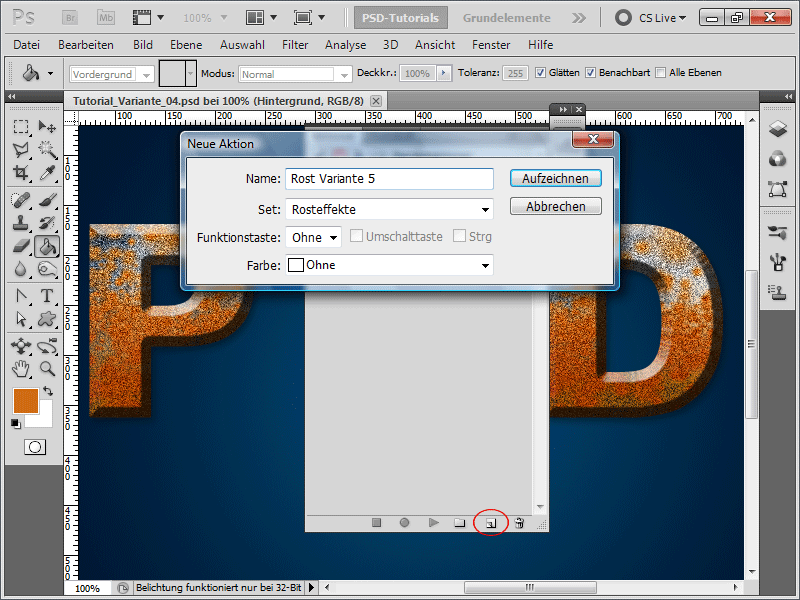
Task: Toggle the Benachbart checkbox
Action: (x=590, y=72)
